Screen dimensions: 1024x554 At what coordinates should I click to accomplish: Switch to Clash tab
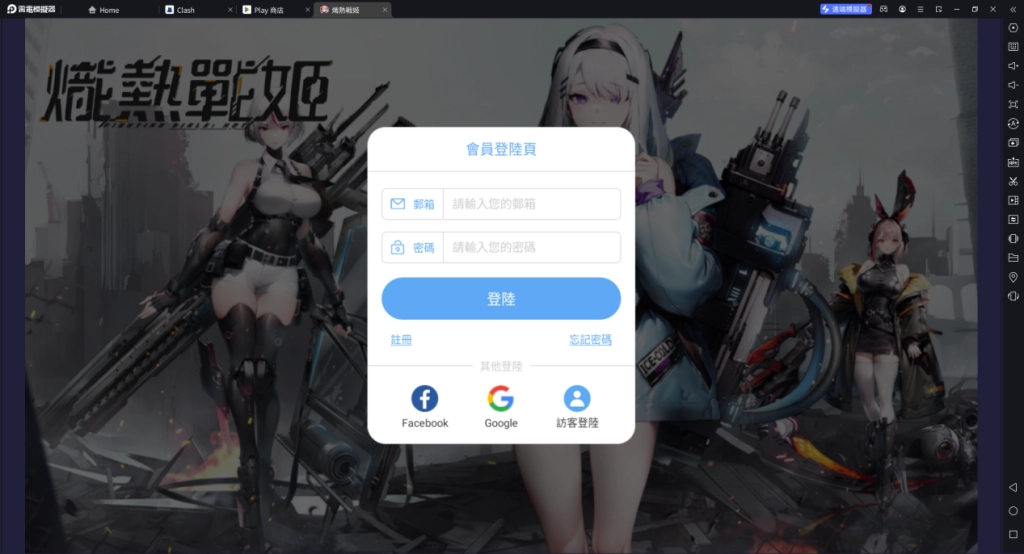180,10
